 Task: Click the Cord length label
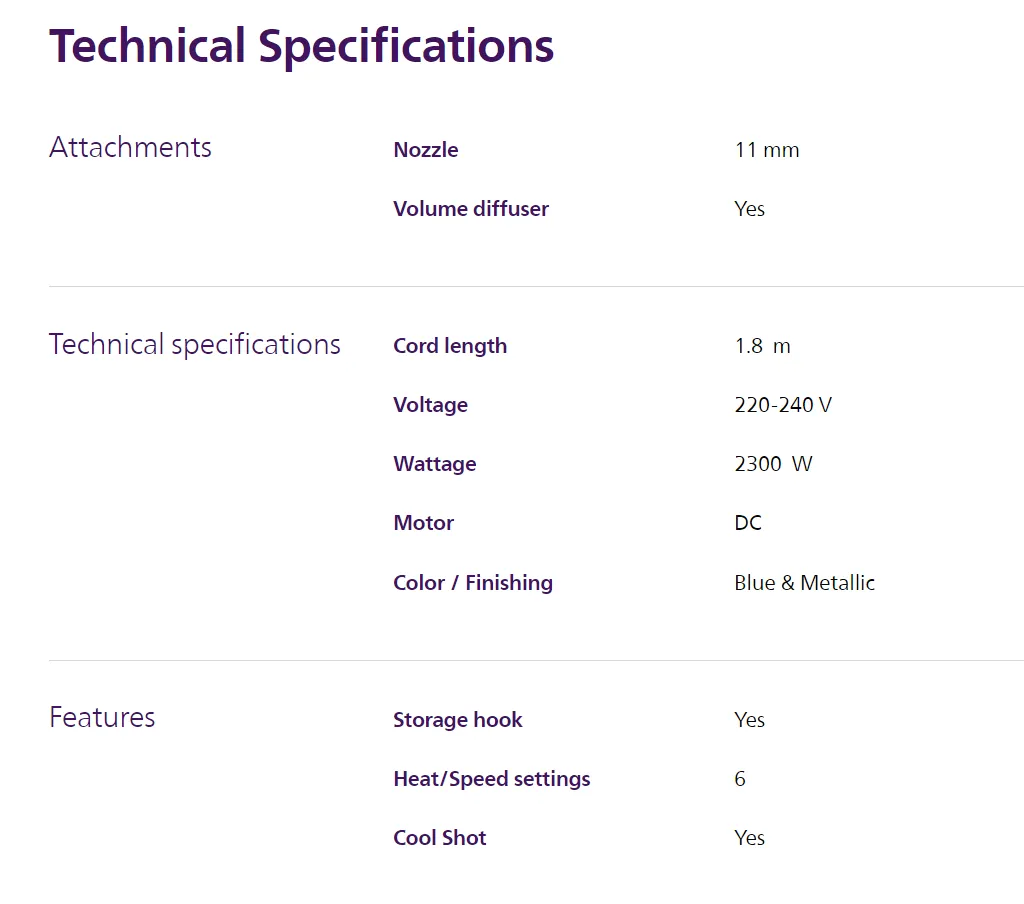(x=450, y=346)
